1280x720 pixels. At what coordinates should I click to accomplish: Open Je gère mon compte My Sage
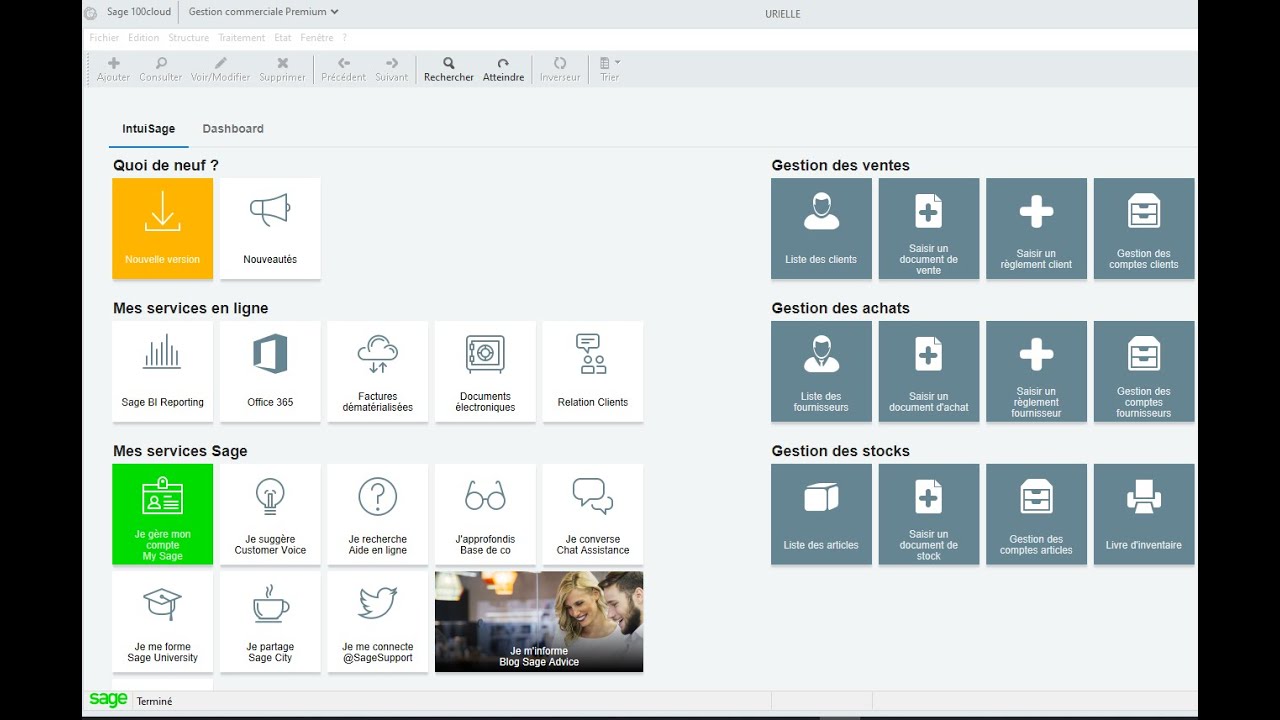pos(162,514)
